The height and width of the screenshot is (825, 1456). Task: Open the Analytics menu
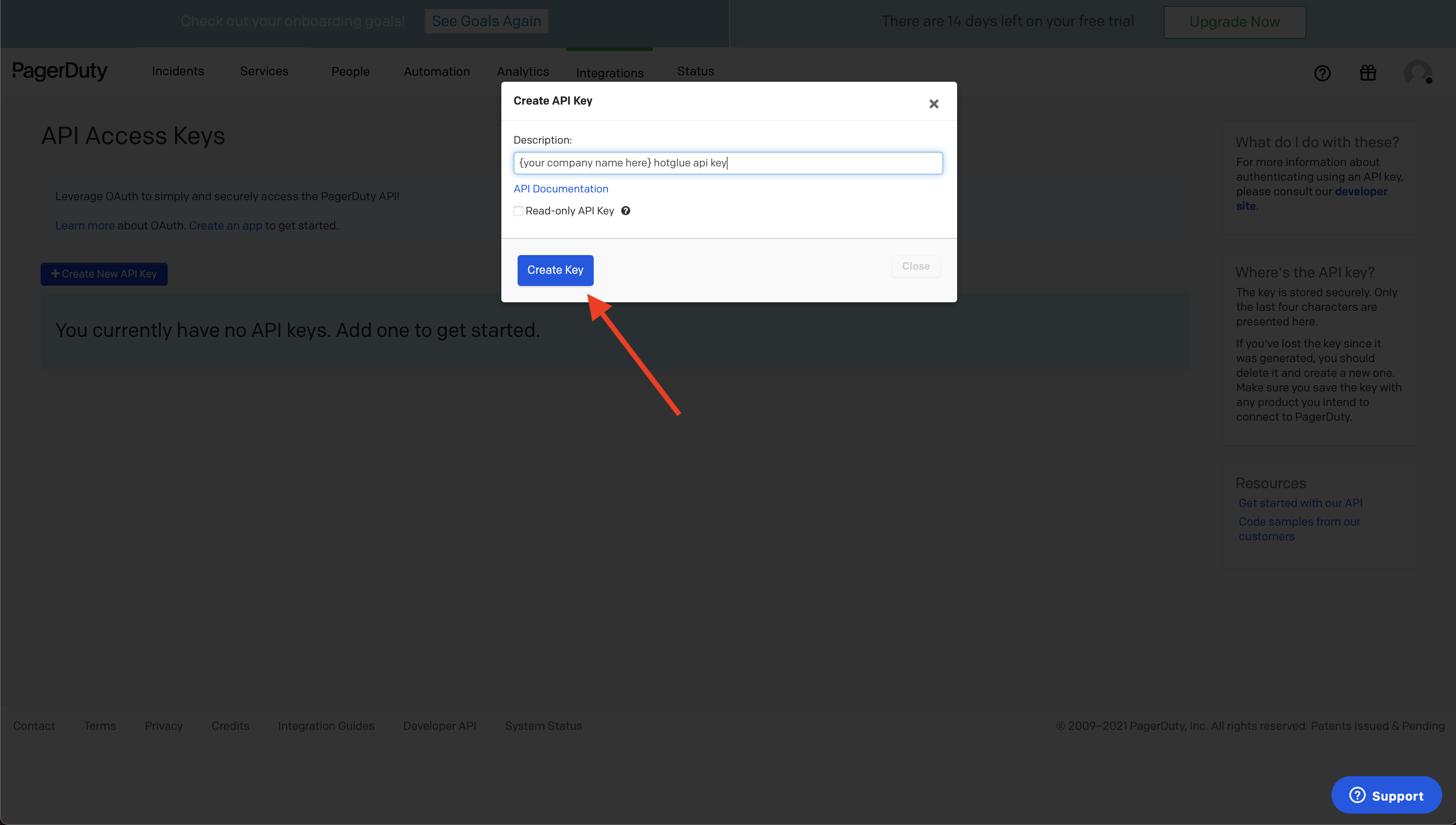[522, 72]
